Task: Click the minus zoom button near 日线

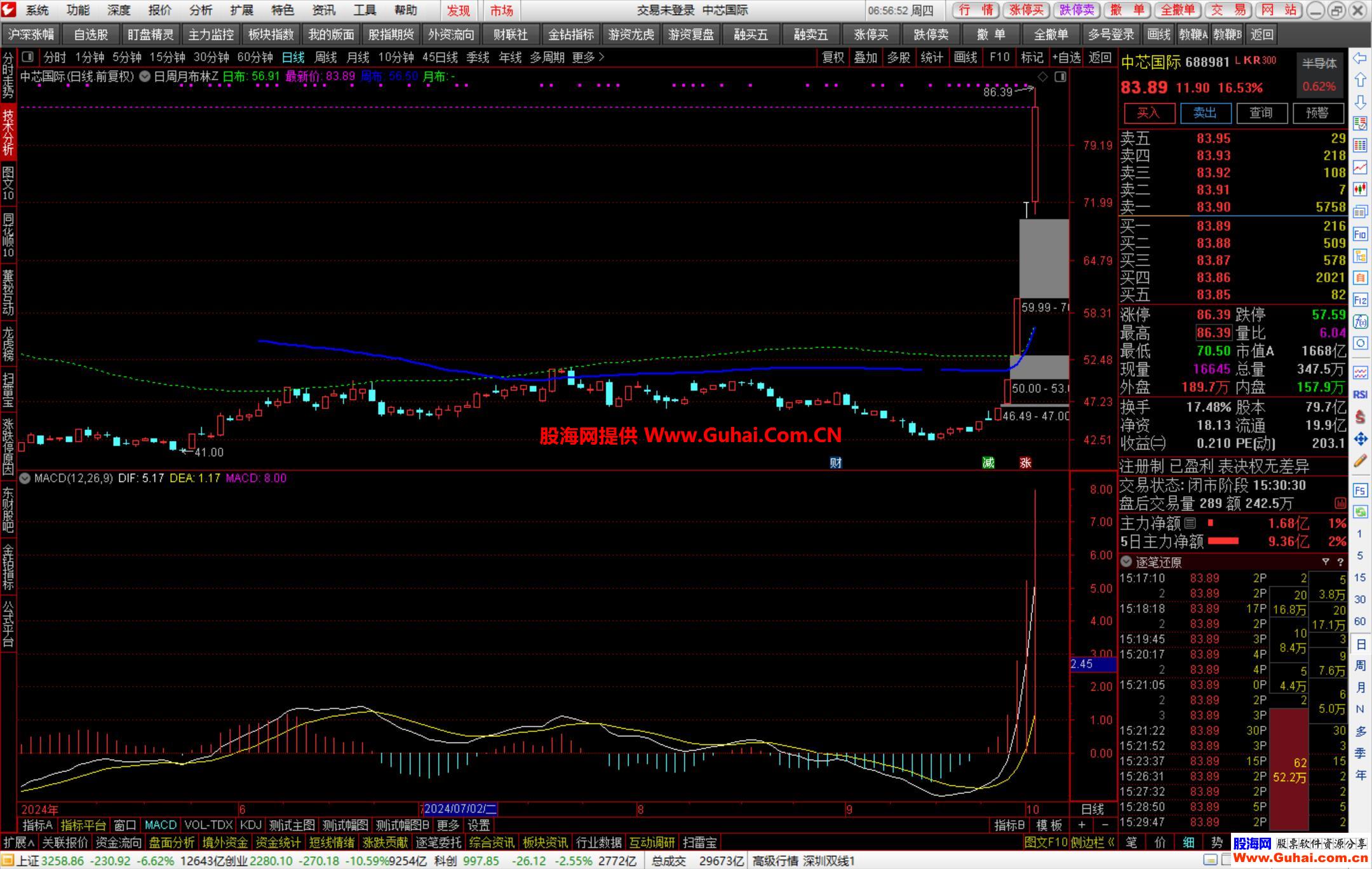Action: [x=1105, y=825]
